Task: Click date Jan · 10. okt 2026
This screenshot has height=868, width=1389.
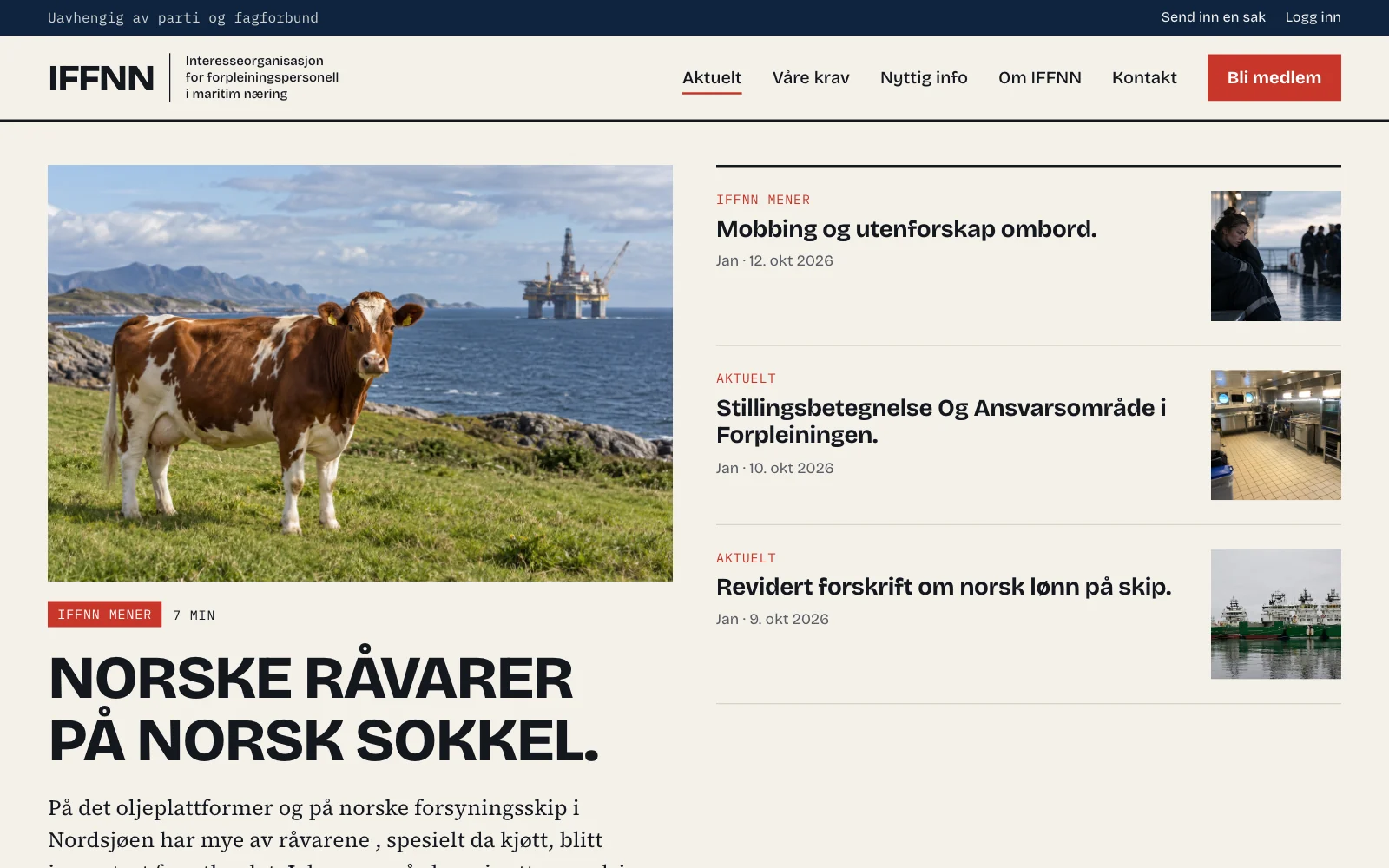Action: 774,468
